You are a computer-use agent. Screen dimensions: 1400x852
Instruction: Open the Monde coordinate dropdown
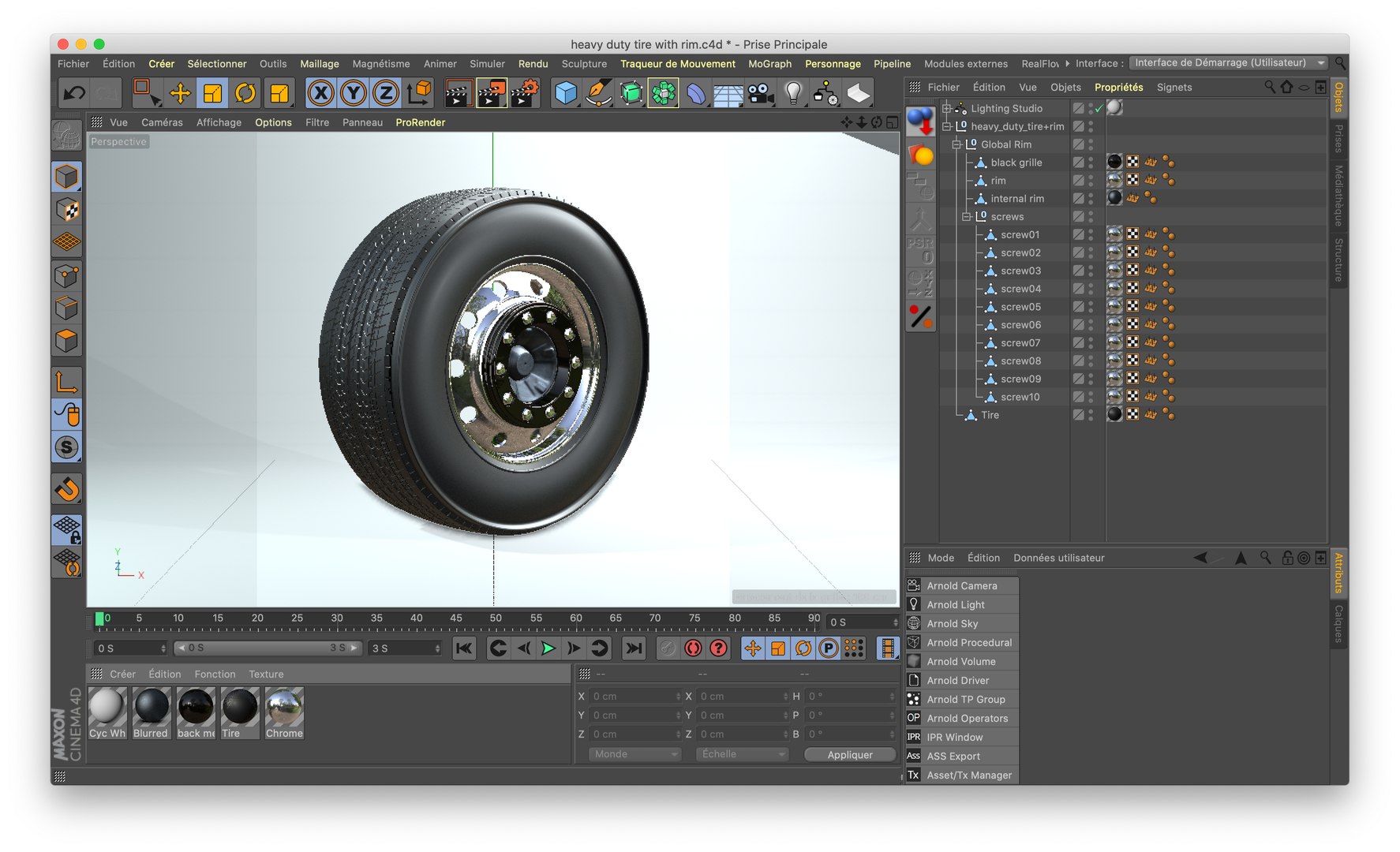click(x=635, y=754)
